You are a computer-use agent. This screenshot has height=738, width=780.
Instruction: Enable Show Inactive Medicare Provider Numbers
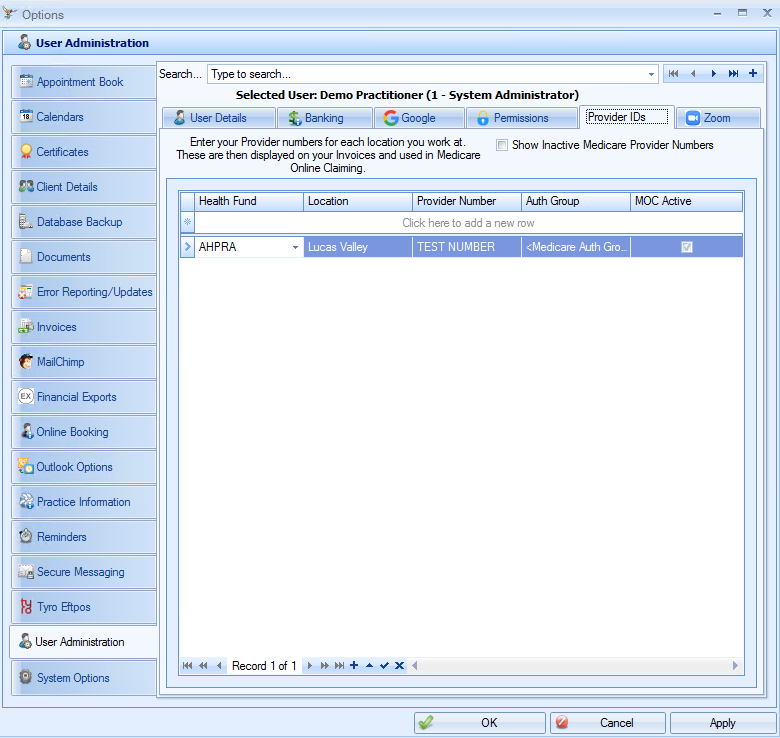tap(502, 145)
